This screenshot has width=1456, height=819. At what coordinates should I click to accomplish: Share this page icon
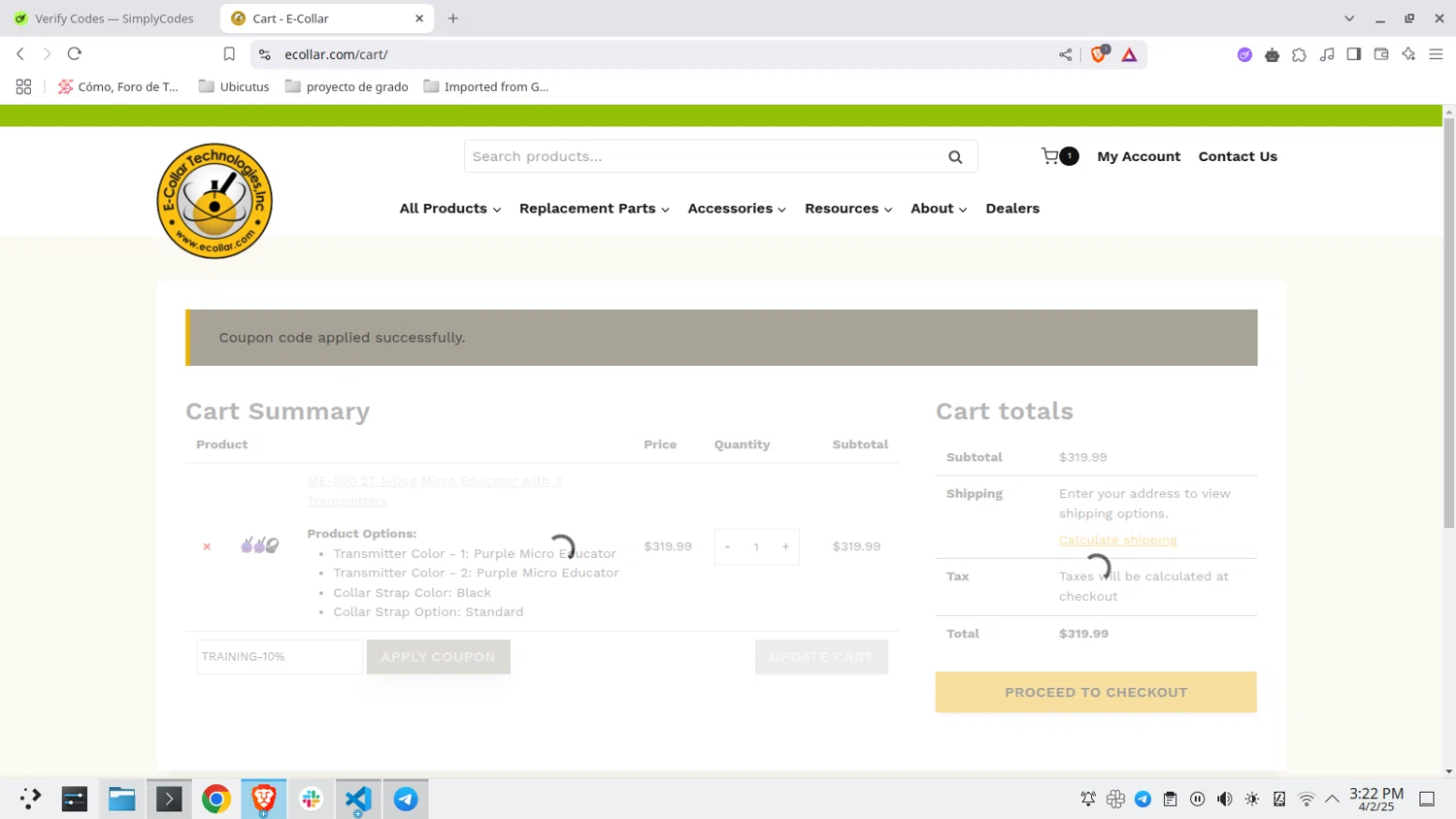1065,54
